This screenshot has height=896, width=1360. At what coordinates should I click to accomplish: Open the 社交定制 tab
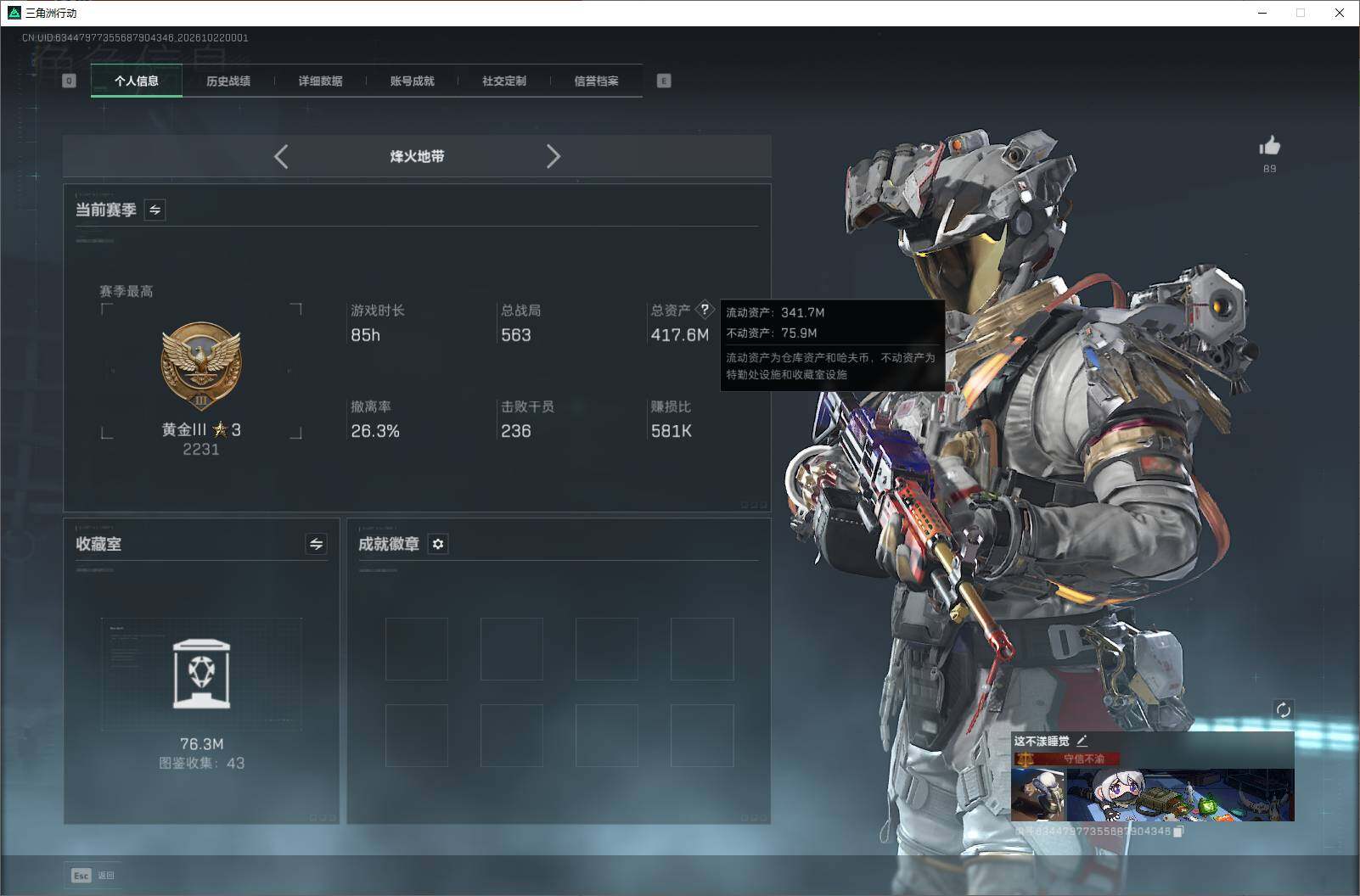click(504, 81)
